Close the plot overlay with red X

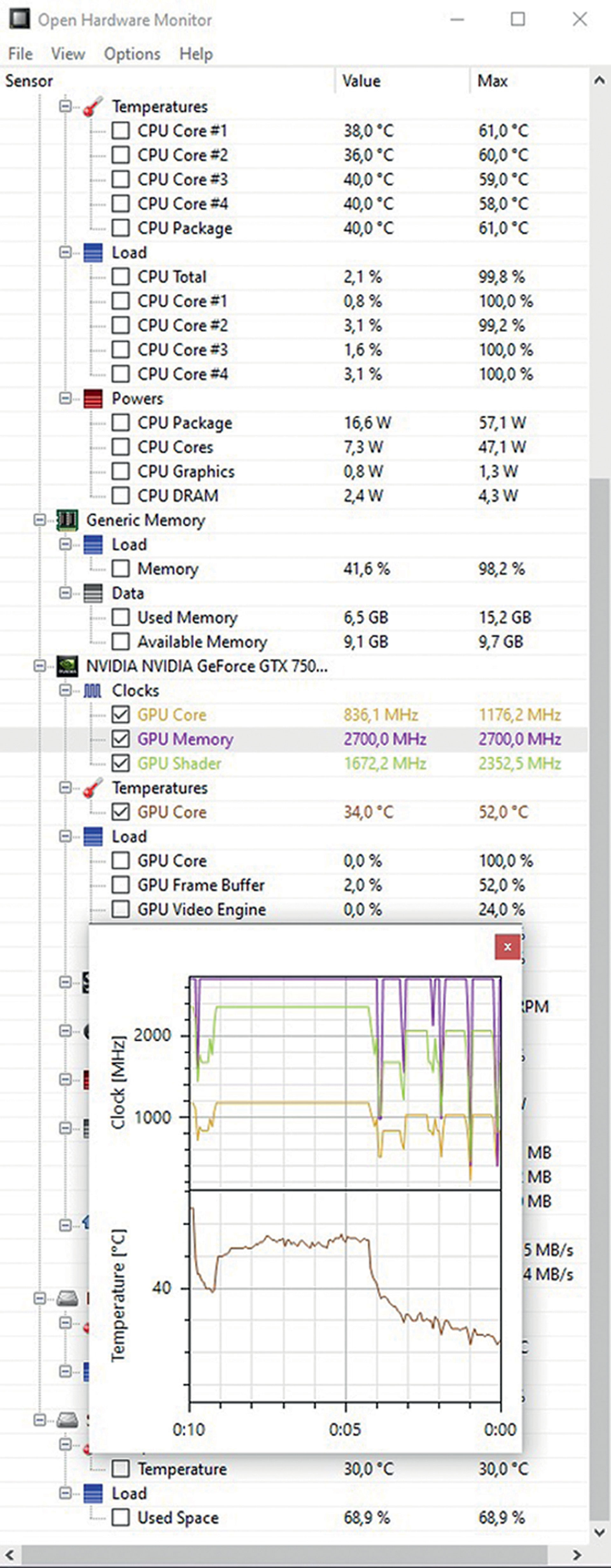pos(507,947)
